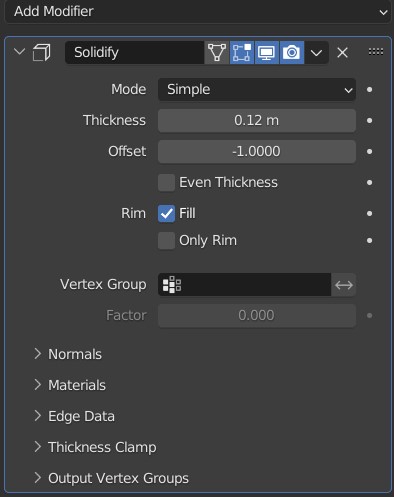Open the Add Modifier dropdown
Image resolution: width=394 pixels, height=497 pixels.
pos(197,11)
